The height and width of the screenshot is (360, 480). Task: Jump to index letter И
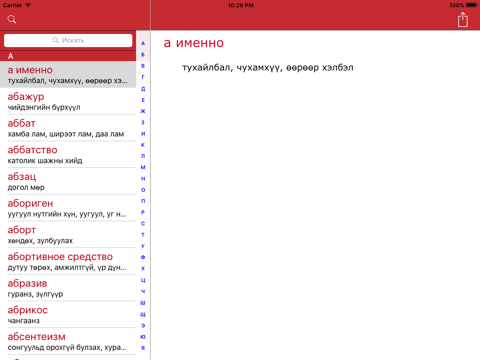pyautogui.click(x=143, y=134)
